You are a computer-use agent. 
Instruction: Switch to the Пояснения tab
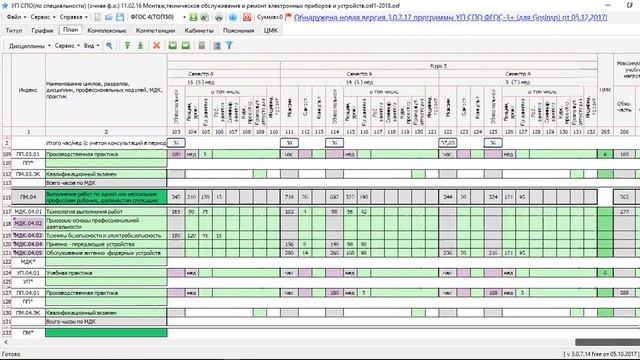[238, 31]
